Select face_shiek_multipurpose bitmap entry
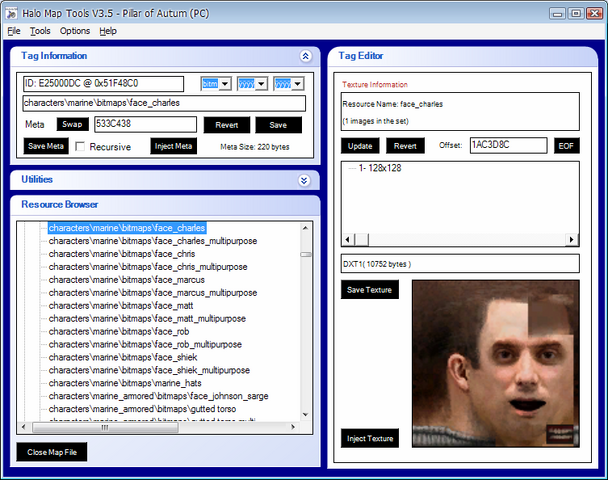 pyautogui.click(x=149, y=370)
